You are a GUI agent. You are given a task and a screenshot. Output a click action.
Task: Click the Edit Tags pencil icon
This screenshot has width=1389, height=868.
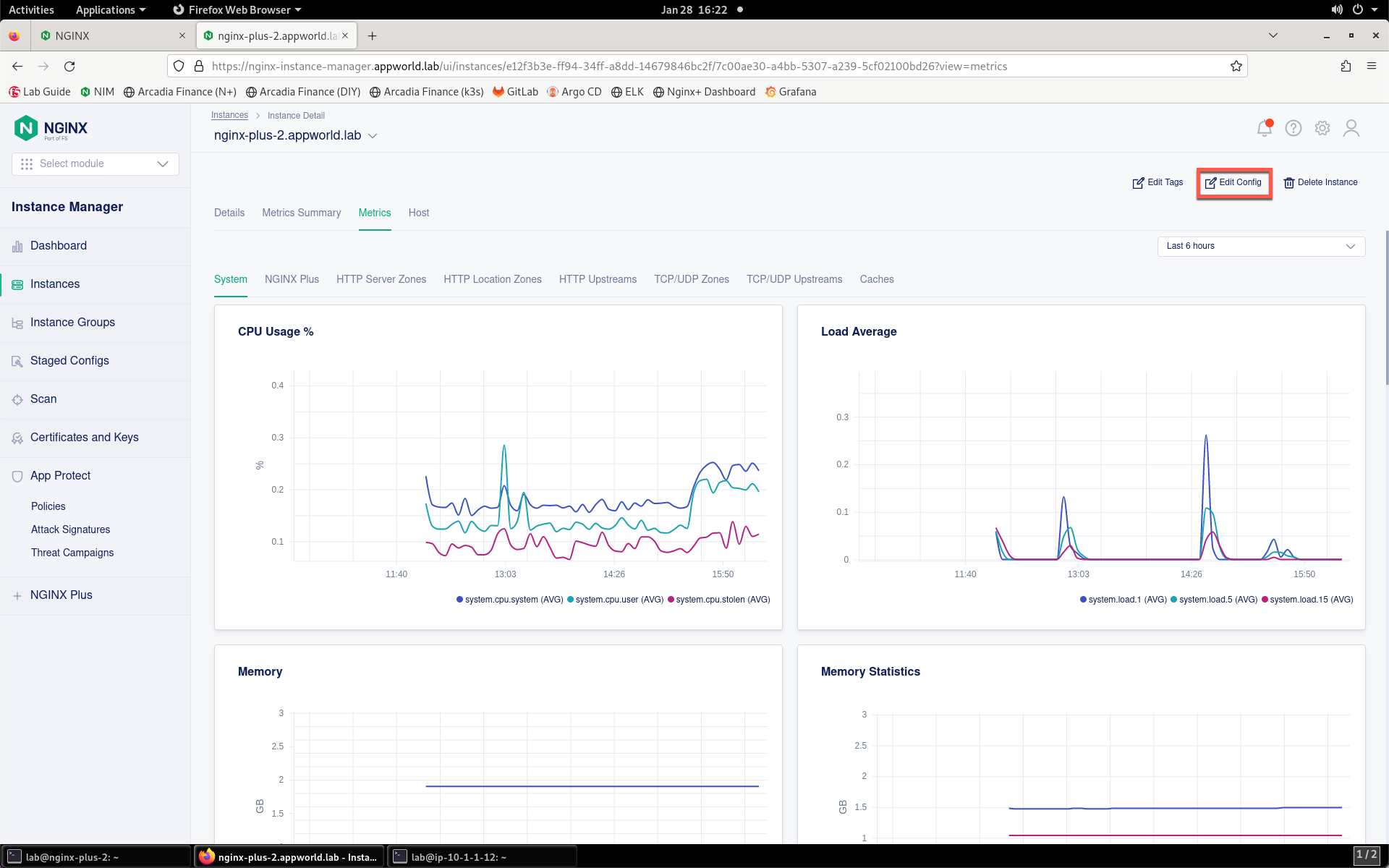point(1138,183)
